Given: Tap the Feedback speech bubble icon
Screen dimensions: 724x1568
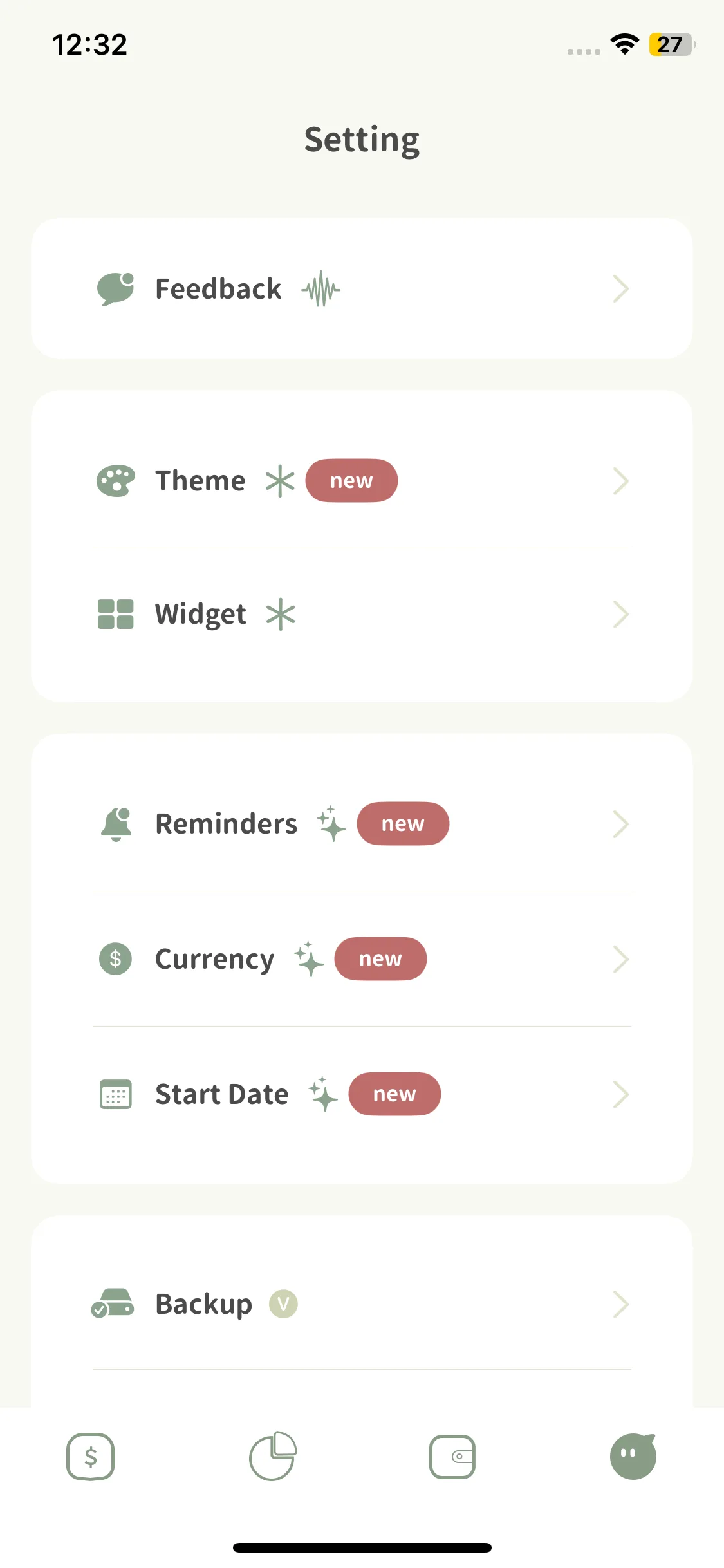Looking at the screenshot, I should coord(116,289).
